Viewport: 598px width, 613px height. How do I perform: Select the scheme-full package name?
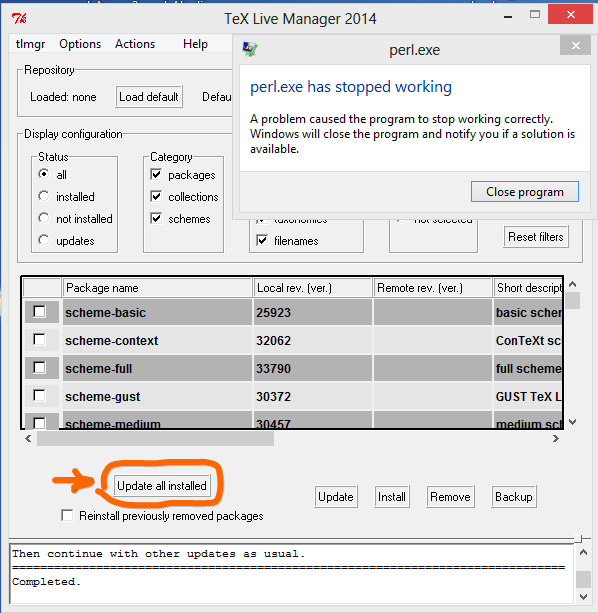point(98,369)
